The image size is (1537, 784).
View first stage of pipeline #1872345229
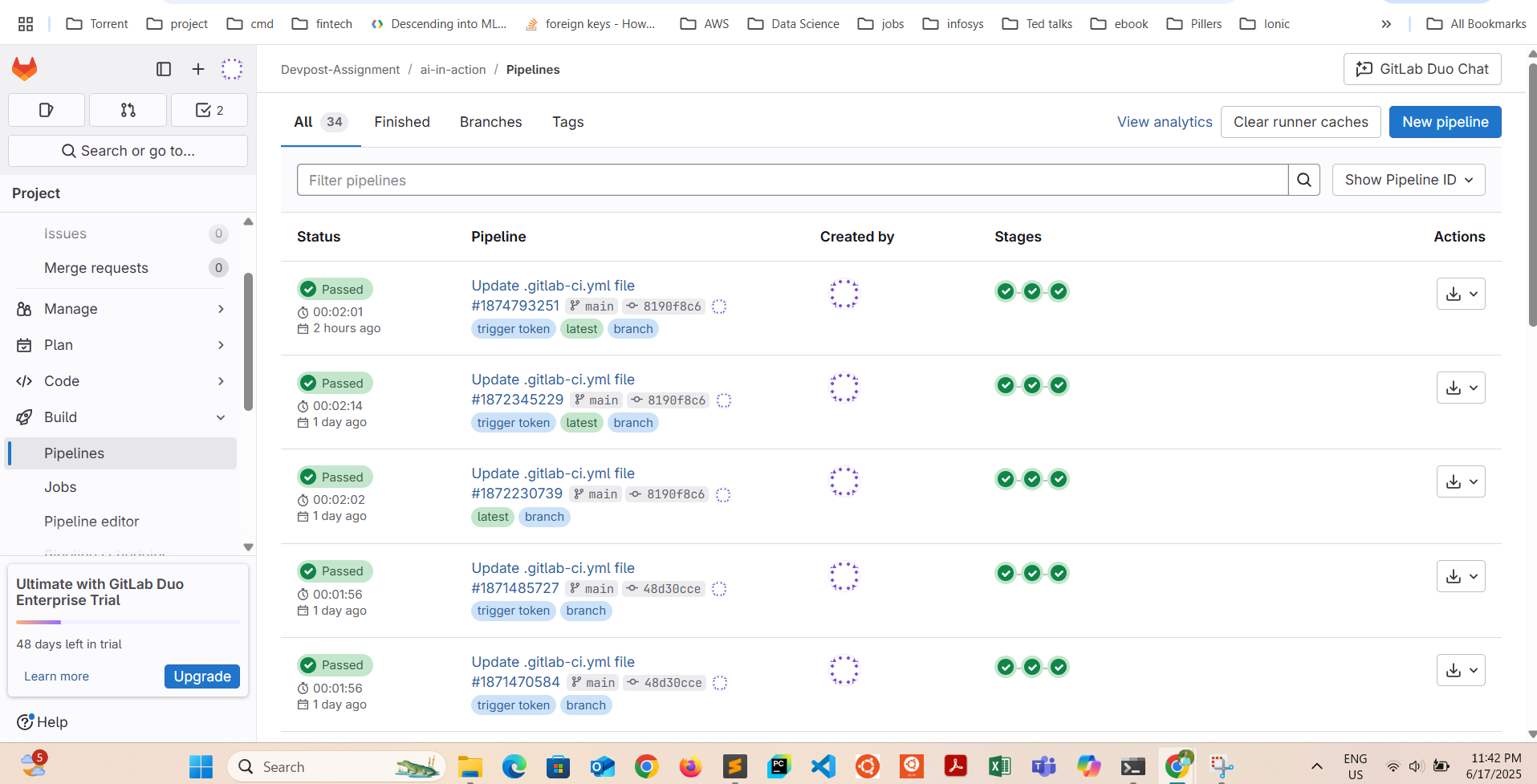[1006, 385]
